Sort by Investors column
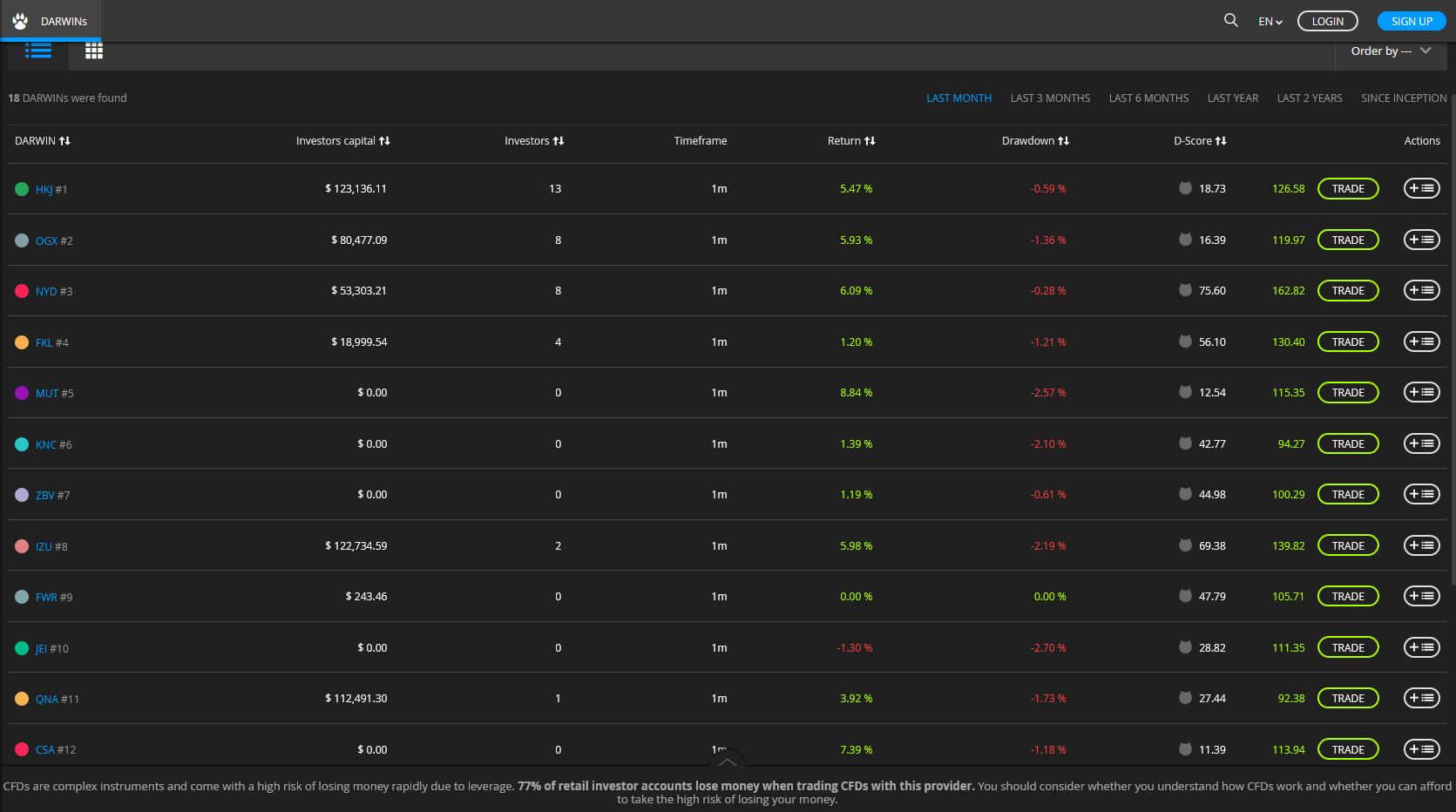 534,140
